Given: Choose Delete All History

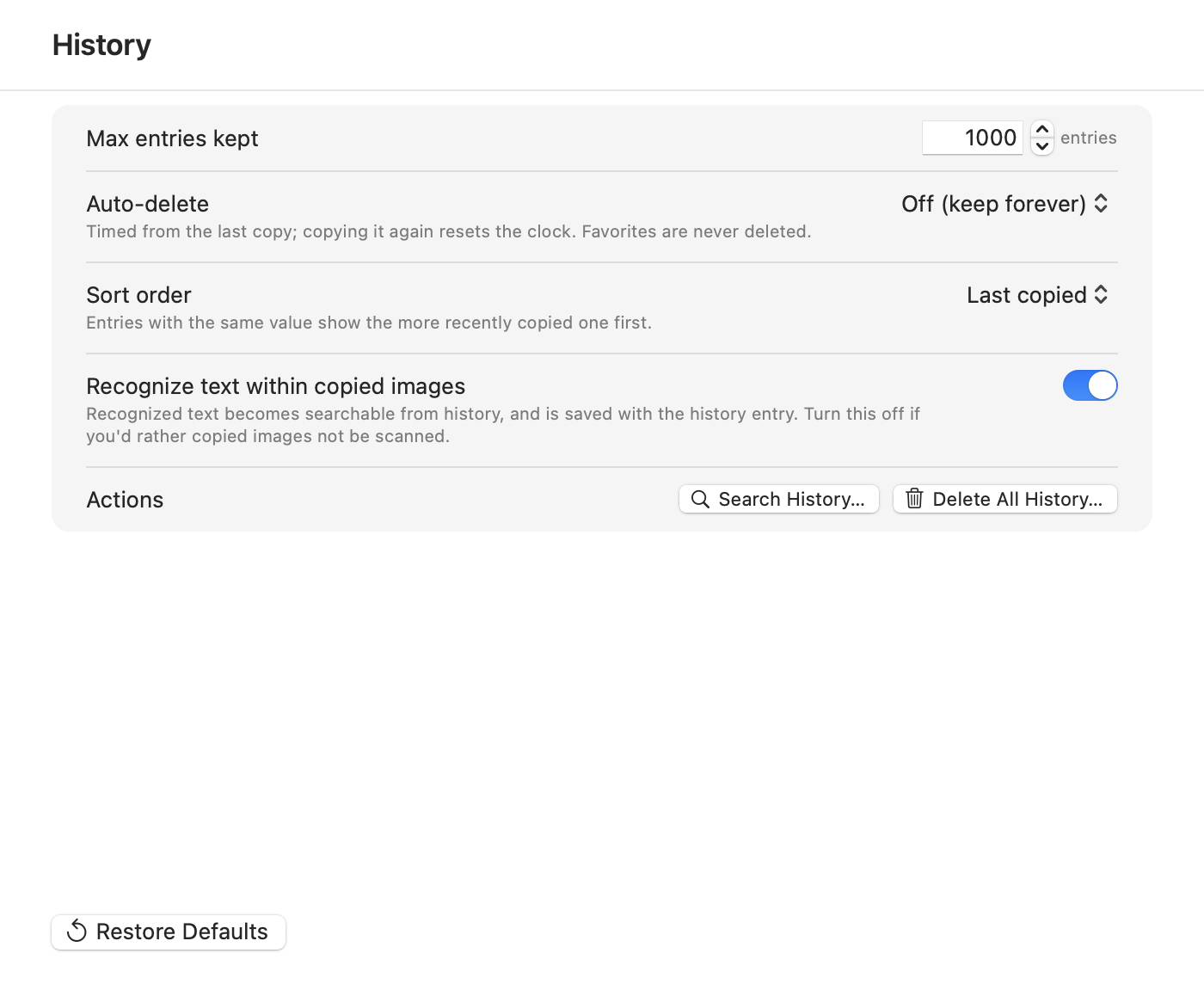Looking at the screenshot, I should point(1005,499).
